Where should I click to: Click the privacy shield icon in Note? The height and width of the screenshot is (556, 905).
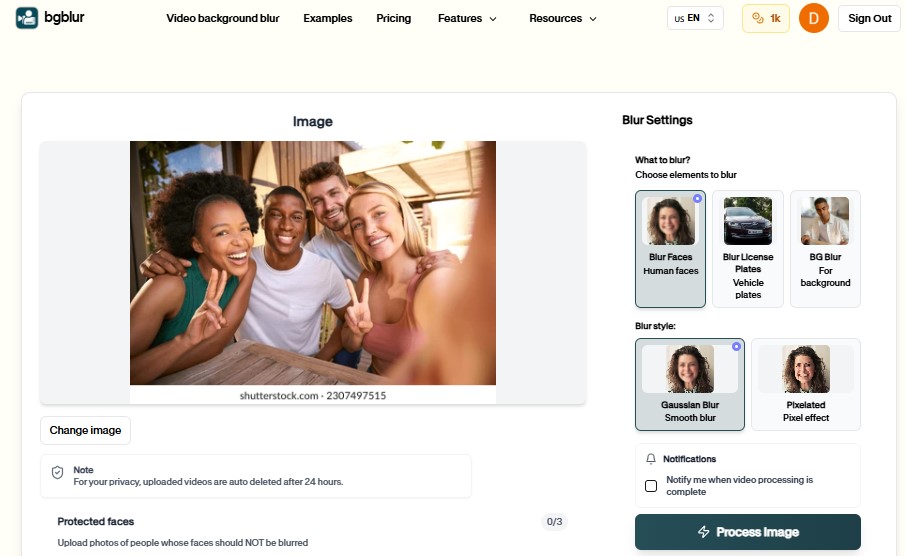coord(58,473)
